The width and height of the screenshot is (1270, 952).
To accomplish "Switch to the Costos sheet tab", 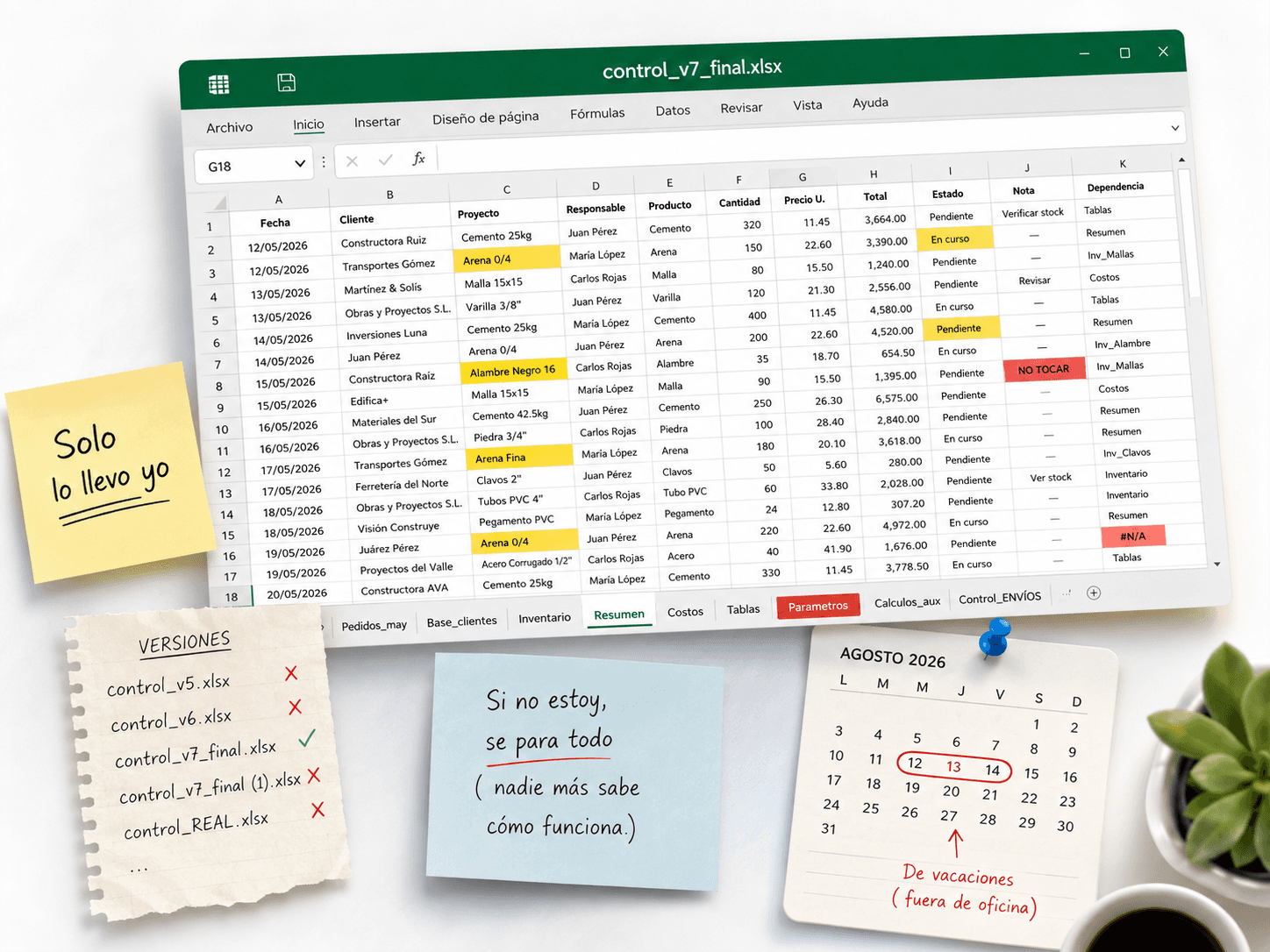I will coord(685,612).
